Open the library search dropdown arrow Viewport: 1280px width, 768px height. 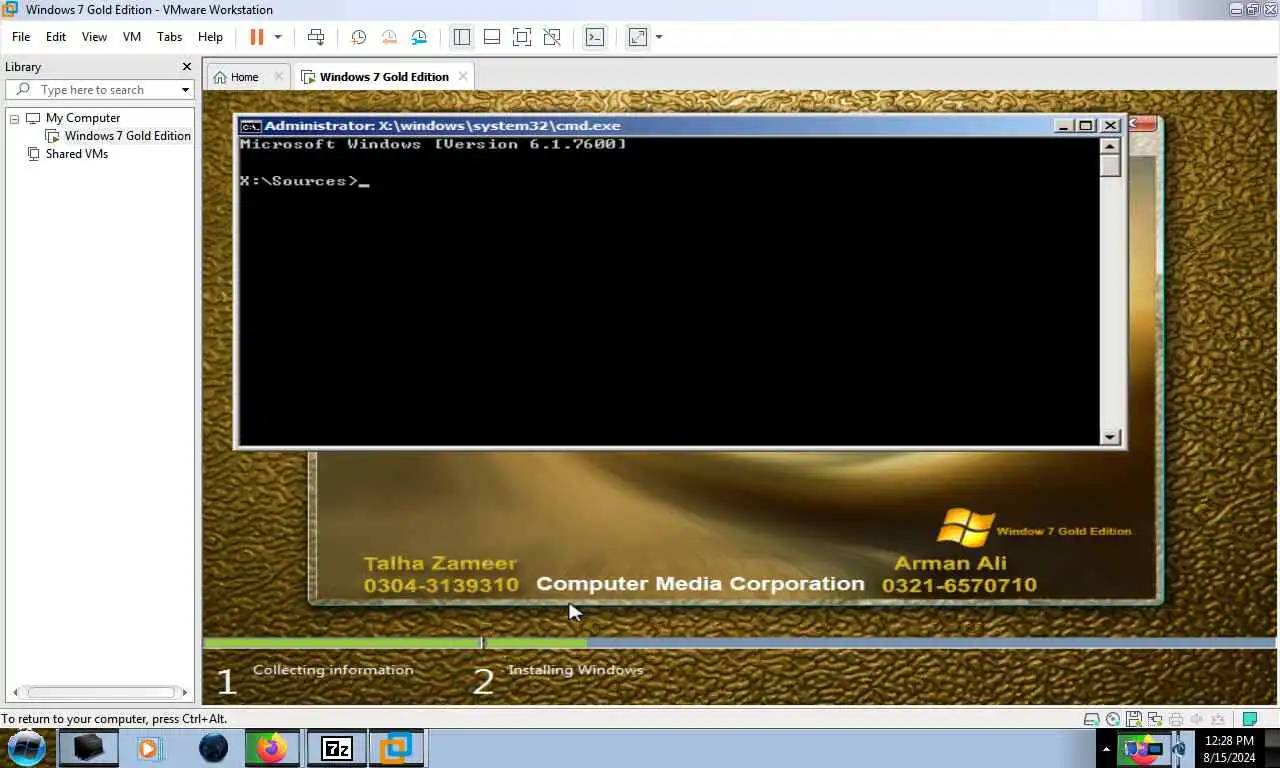click(185, 90)
